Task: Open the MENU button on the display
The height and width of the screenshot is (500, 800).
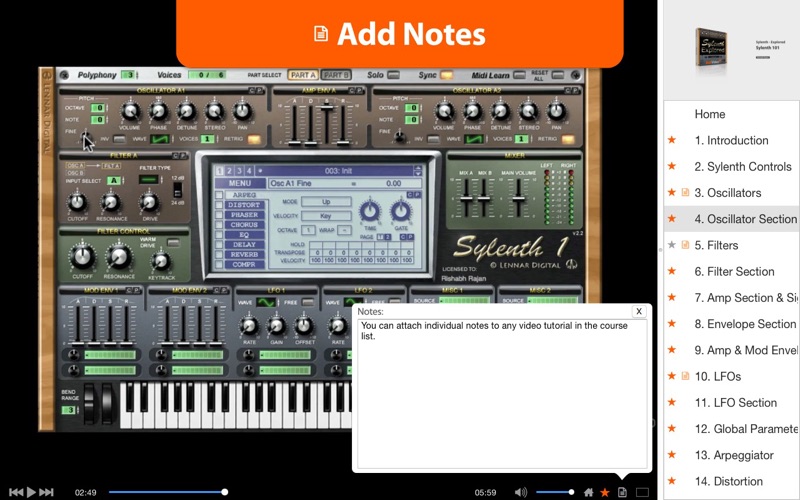Action: pos(240,183)
